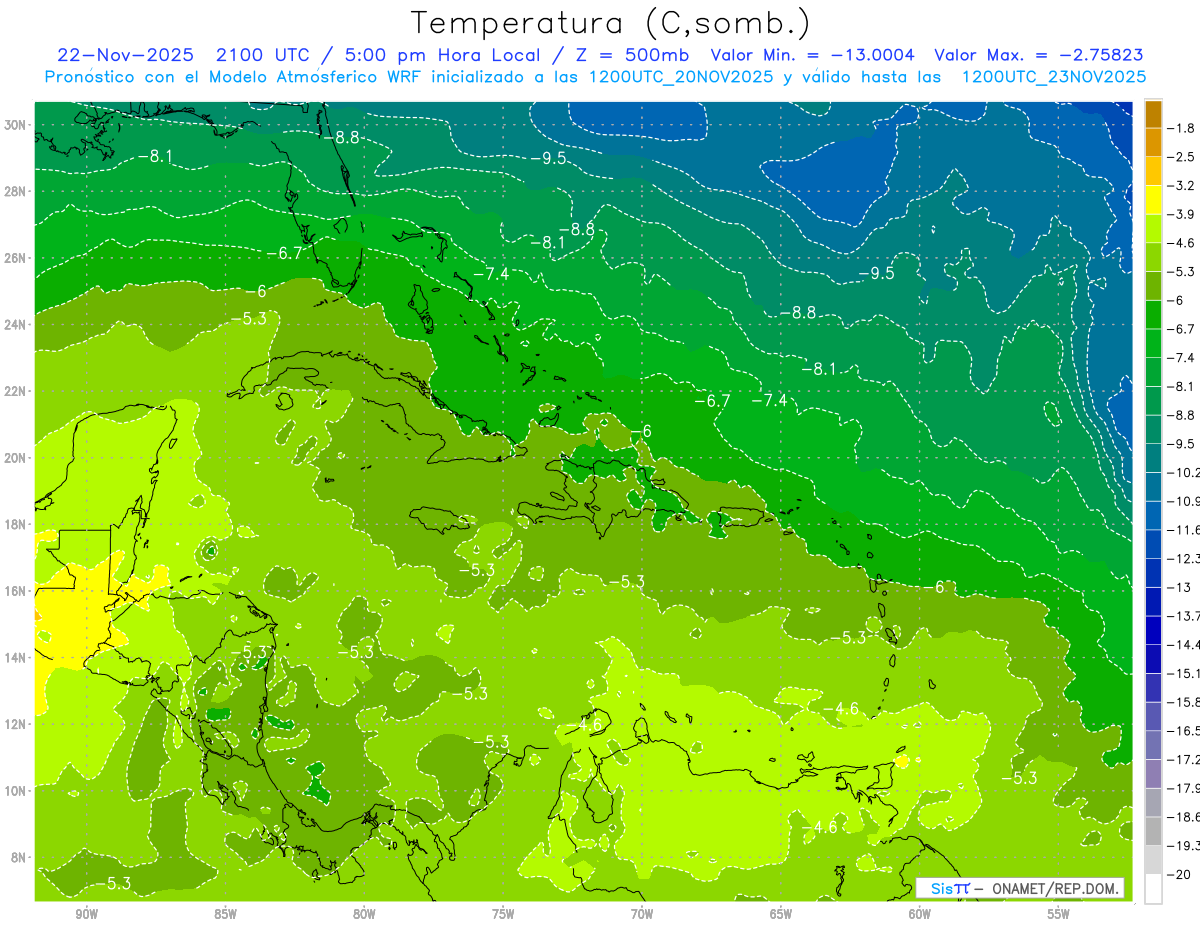Click the dark blue colorbar swatch between -13.7 and -14.4
The image size is (1200, 927).
(x=1153, y=630)
